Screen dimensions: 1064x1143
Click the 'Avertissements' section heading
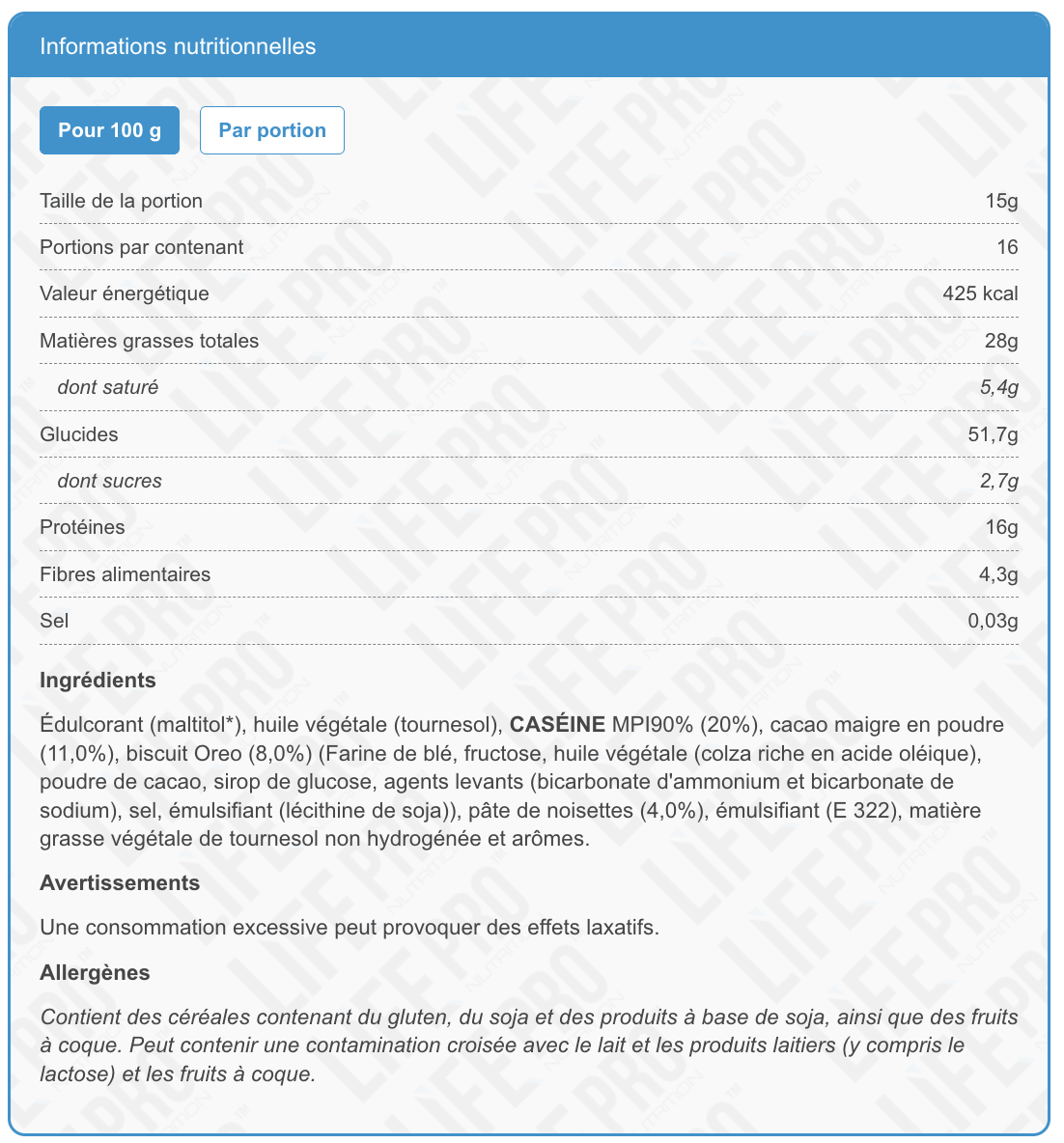[x=120, y=882]
